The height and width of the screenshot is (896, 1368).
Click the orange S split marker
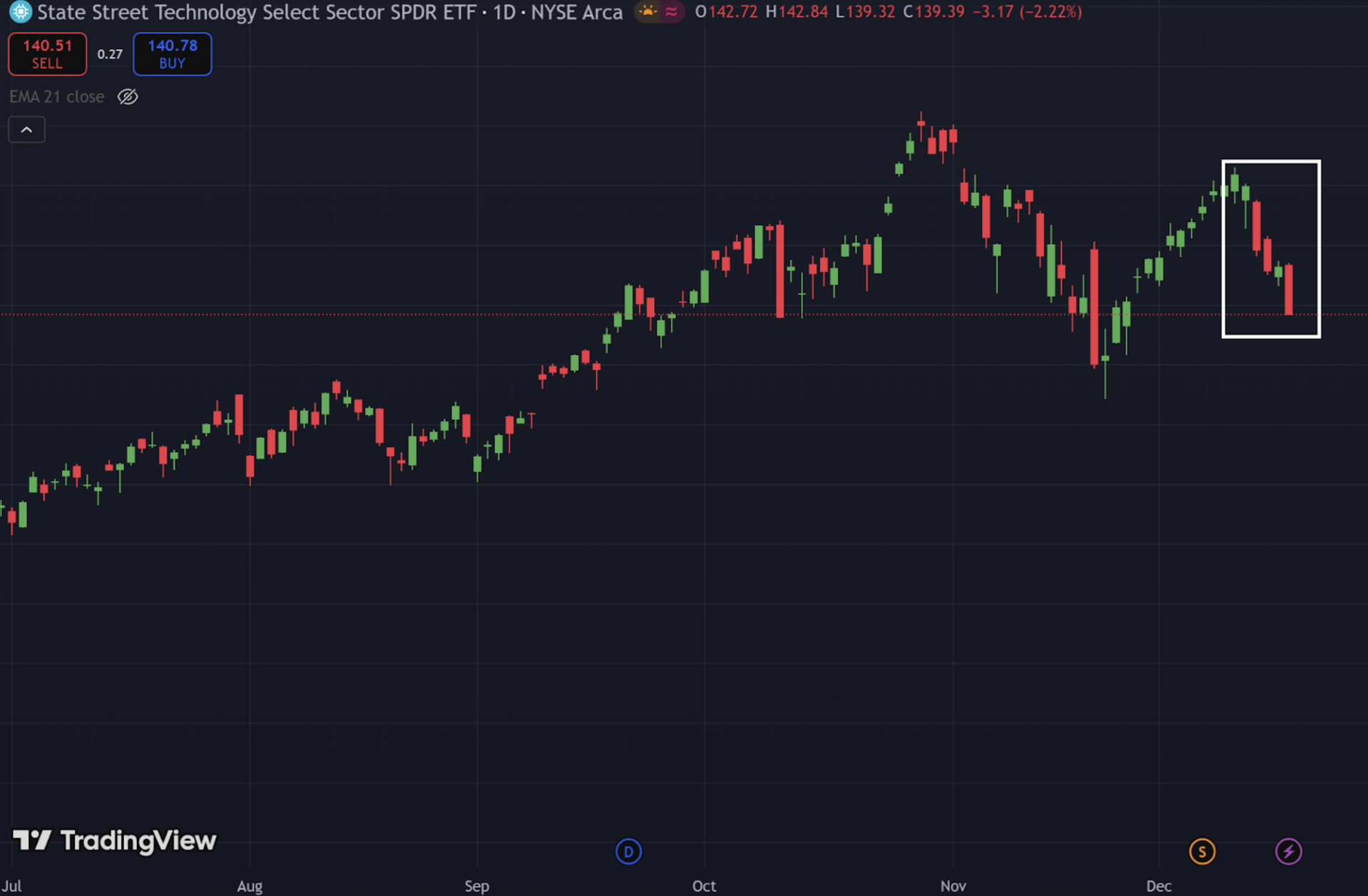pos(1202,851)
